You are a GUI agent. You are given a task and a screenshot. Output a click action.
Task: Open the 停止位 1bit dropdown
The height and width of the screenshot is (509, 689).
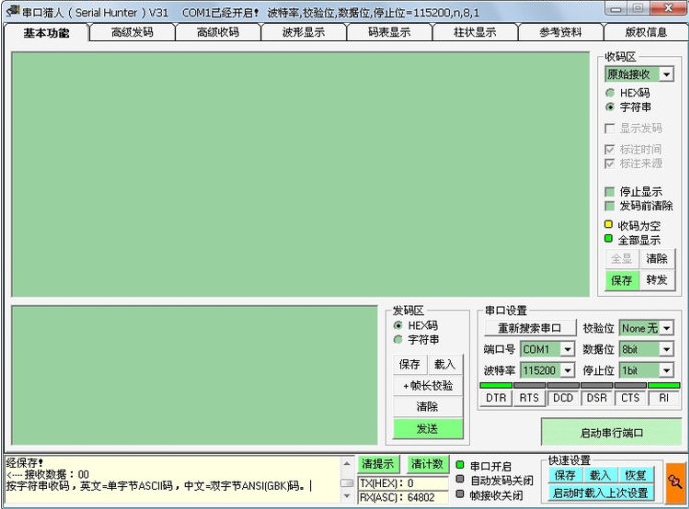click(667, 371)
